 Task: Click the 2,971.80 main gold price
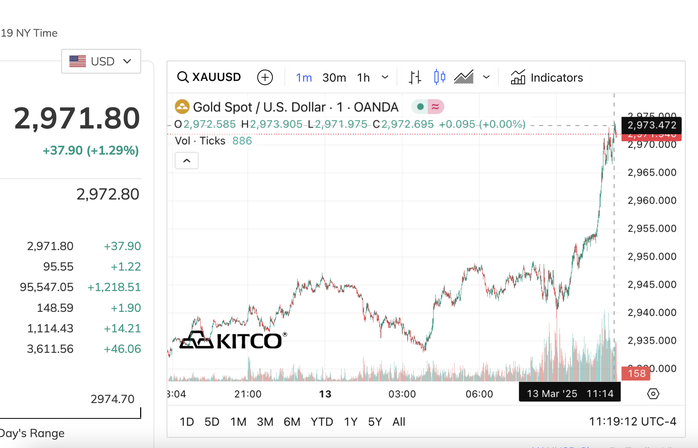pos(77,118)
